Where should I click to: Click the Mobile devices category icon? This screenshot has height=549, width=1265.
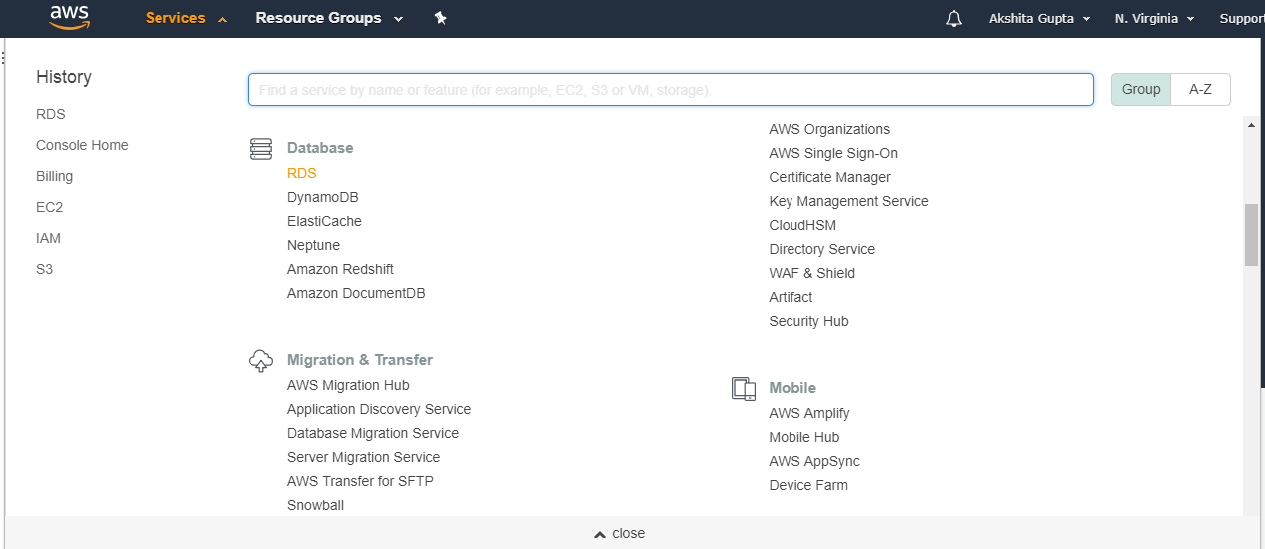coord(743,389)
